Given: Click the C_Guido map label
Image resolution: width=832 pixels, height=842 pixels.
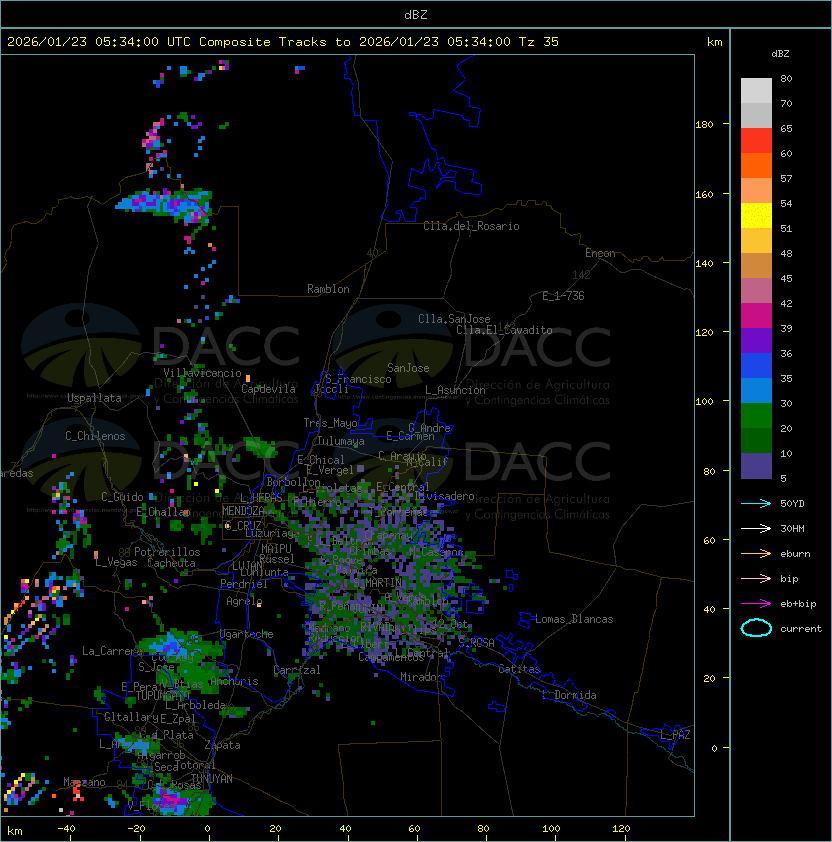Looking at the screenshot, I should point(122,497).
